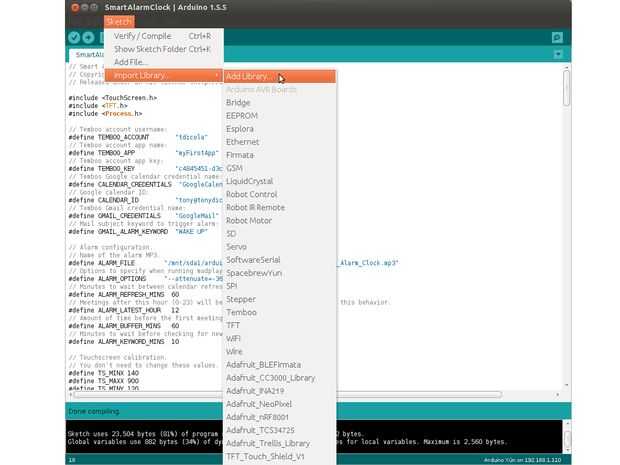620x465 pixels.
Task: Select the Robot Motor library
Action: 280,220
